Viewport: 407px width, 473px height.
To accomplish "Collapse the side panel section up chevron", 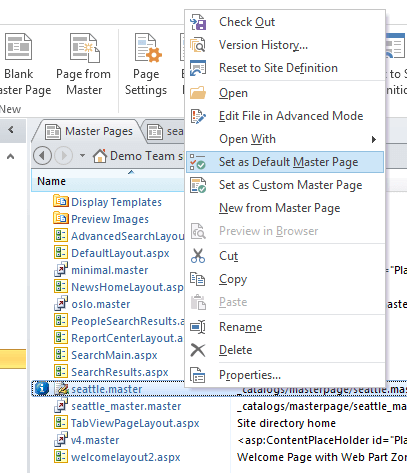I will (x=11, y=156).
